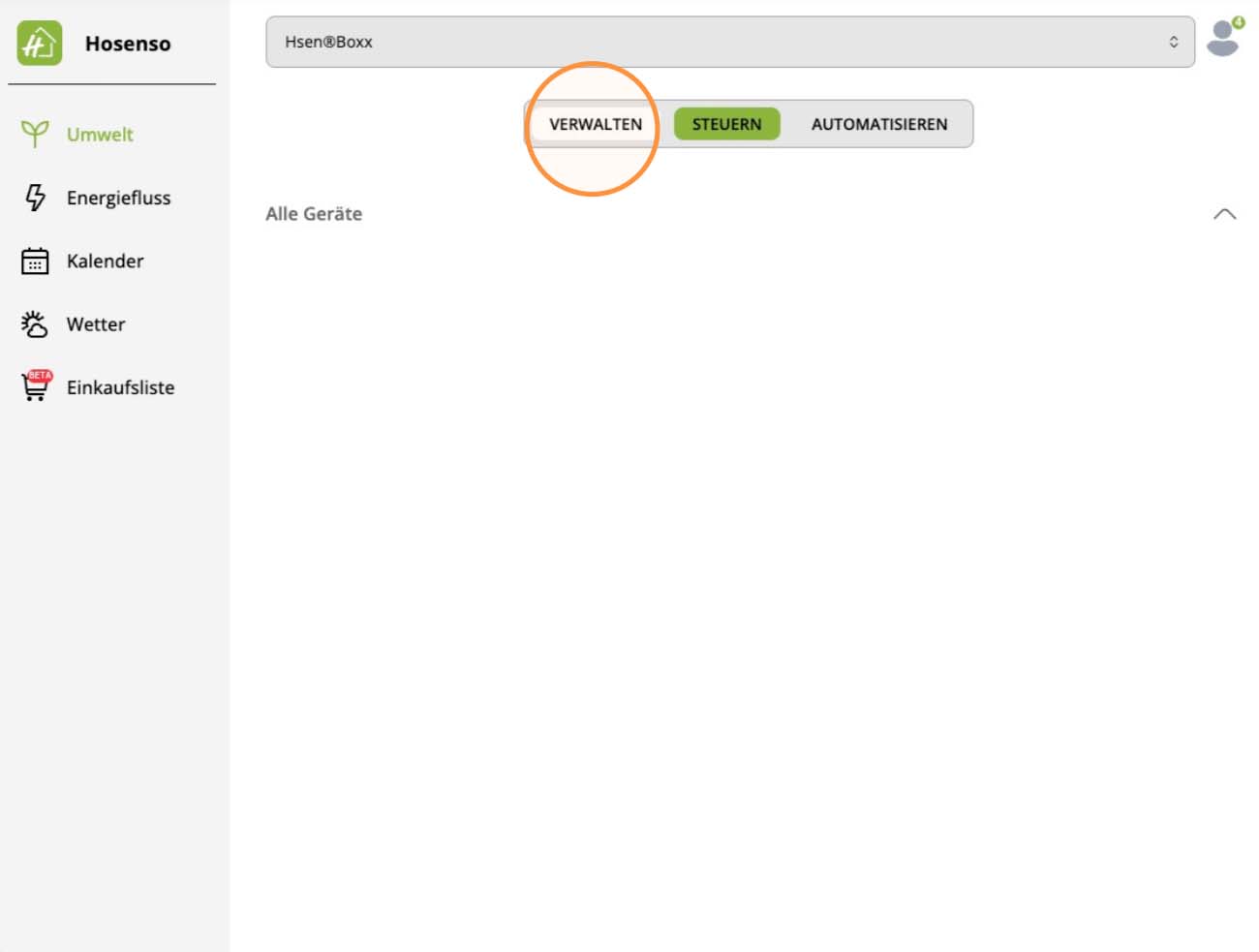Screen dimensions: 1259x952
Task: Open the Kalender sidebar entry
Action: pos(105,261)
